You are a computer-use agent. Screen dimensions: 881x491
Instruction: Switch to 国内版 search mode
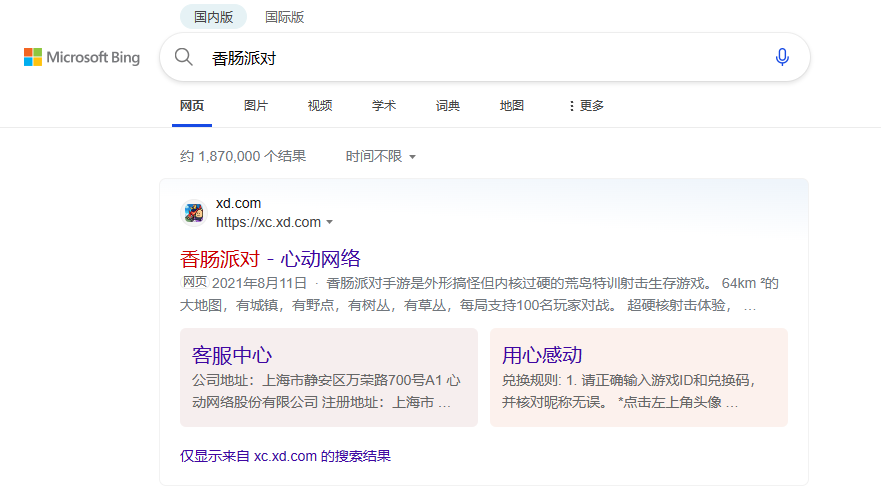click(x=214, y=17)
